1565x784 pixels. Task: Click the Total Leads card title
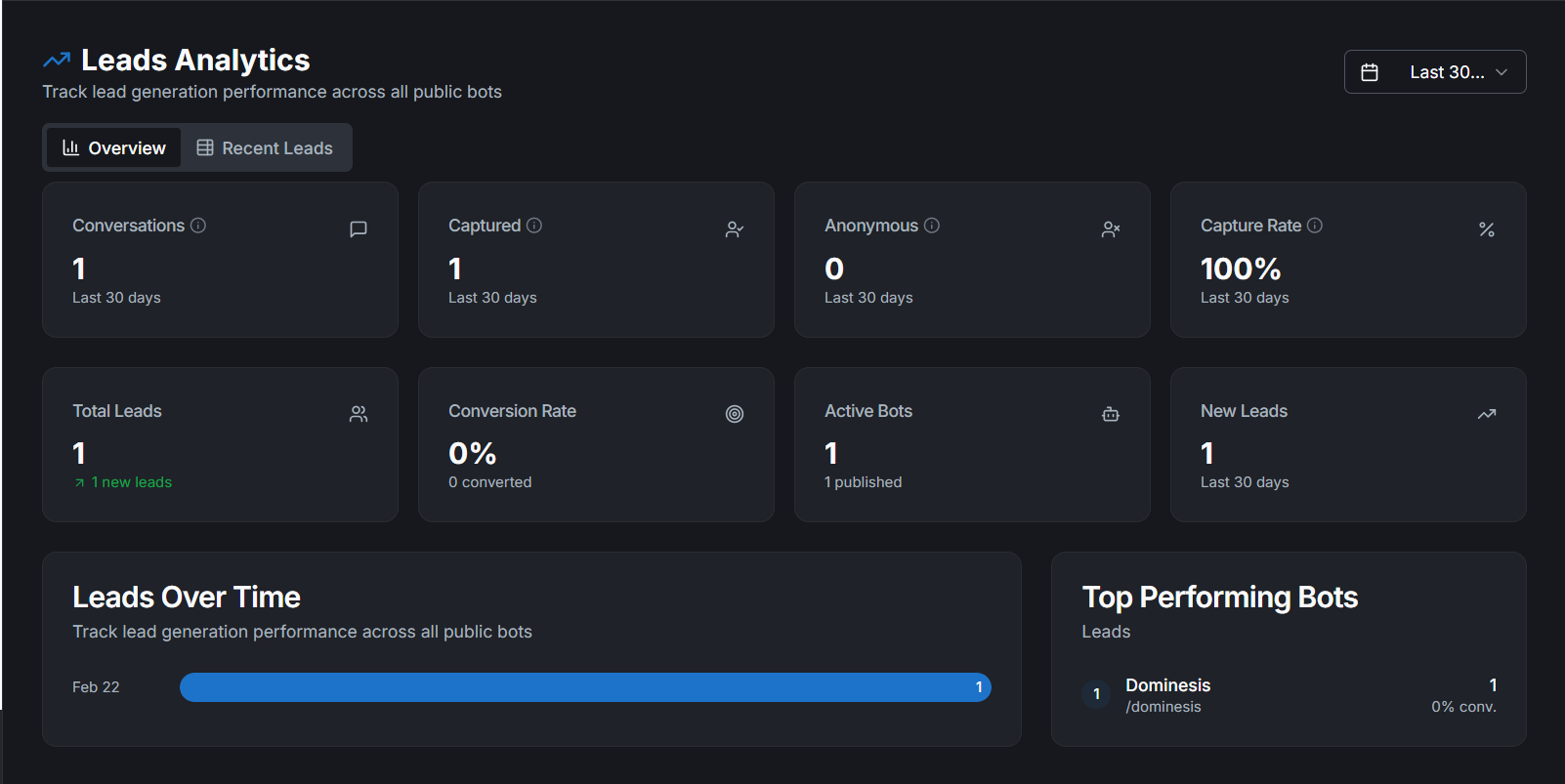(117, 411)
